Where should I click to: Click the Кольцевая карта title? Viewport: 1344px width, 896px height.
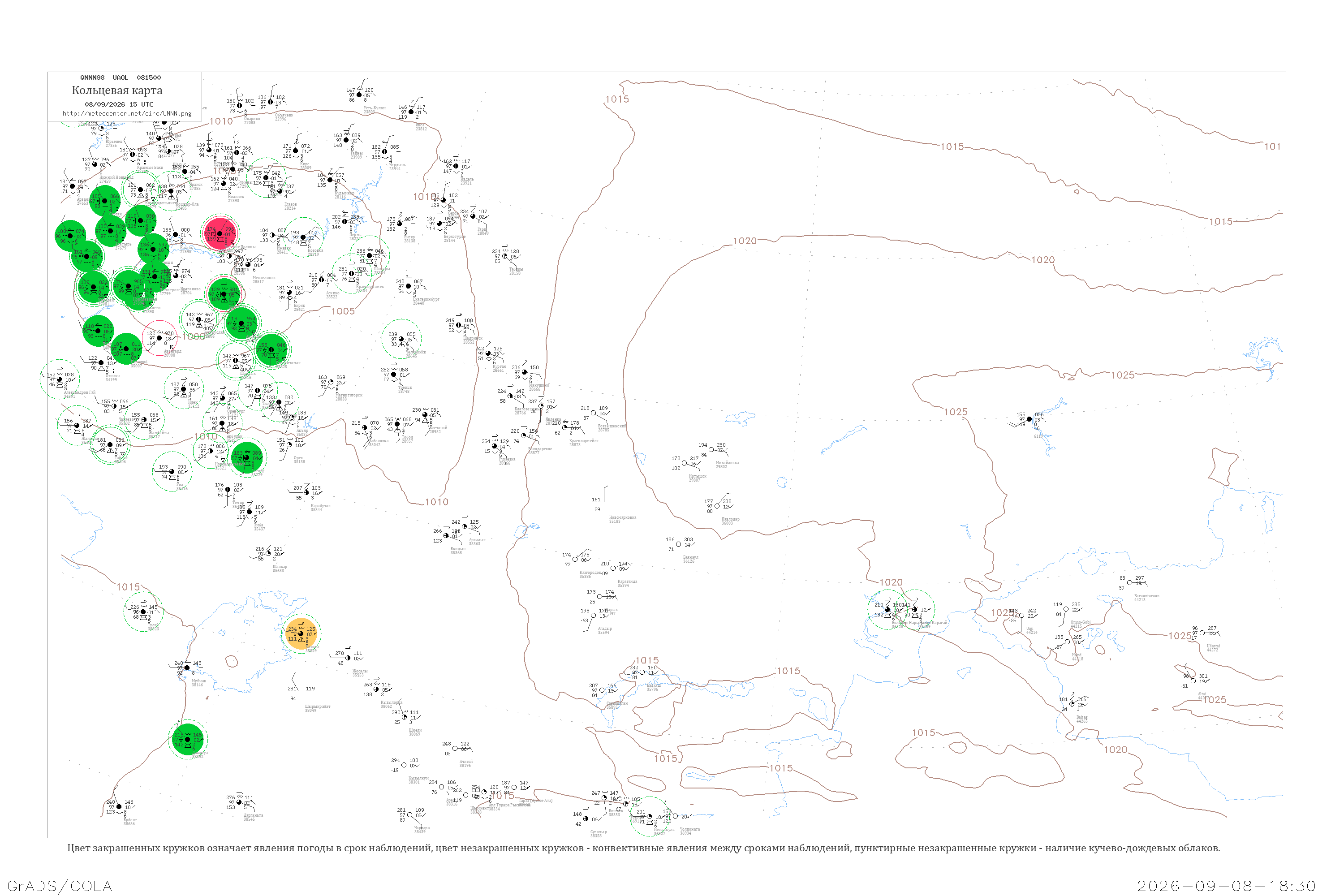117,90
